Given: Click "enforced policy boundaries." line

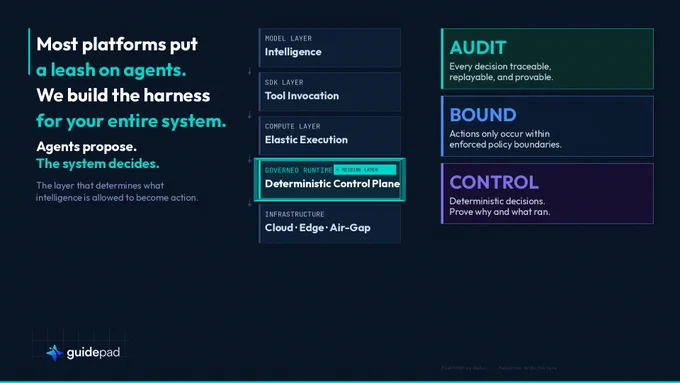Looking at the screenshot, I should point(506,144).
